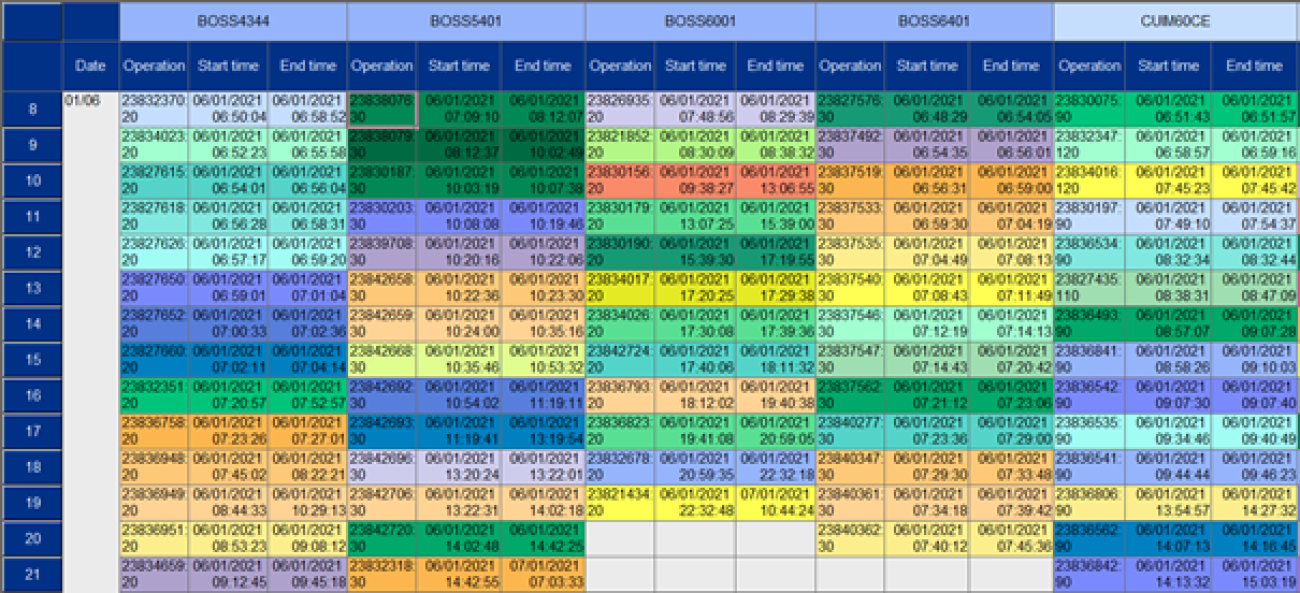
Task: Select the CUIM60CE header cell
Action: click(1176, 20)
